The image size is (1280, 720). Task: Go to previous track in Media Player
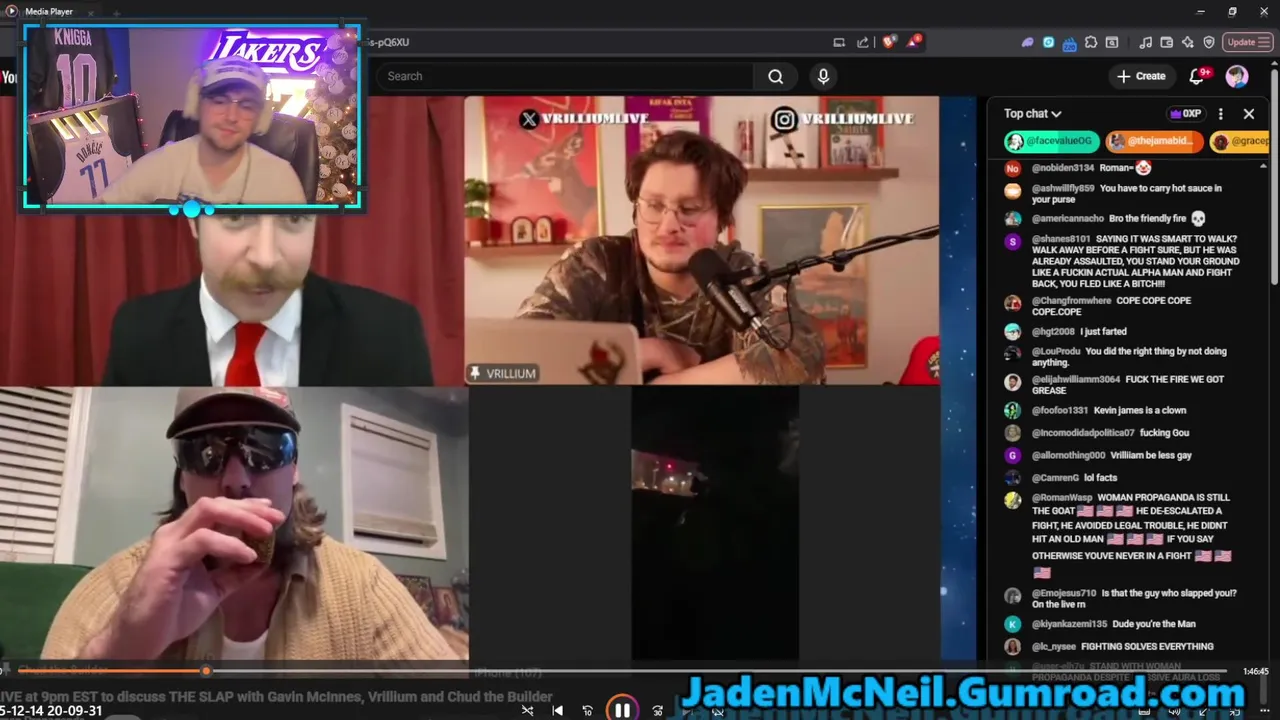[x=557, y=711]
